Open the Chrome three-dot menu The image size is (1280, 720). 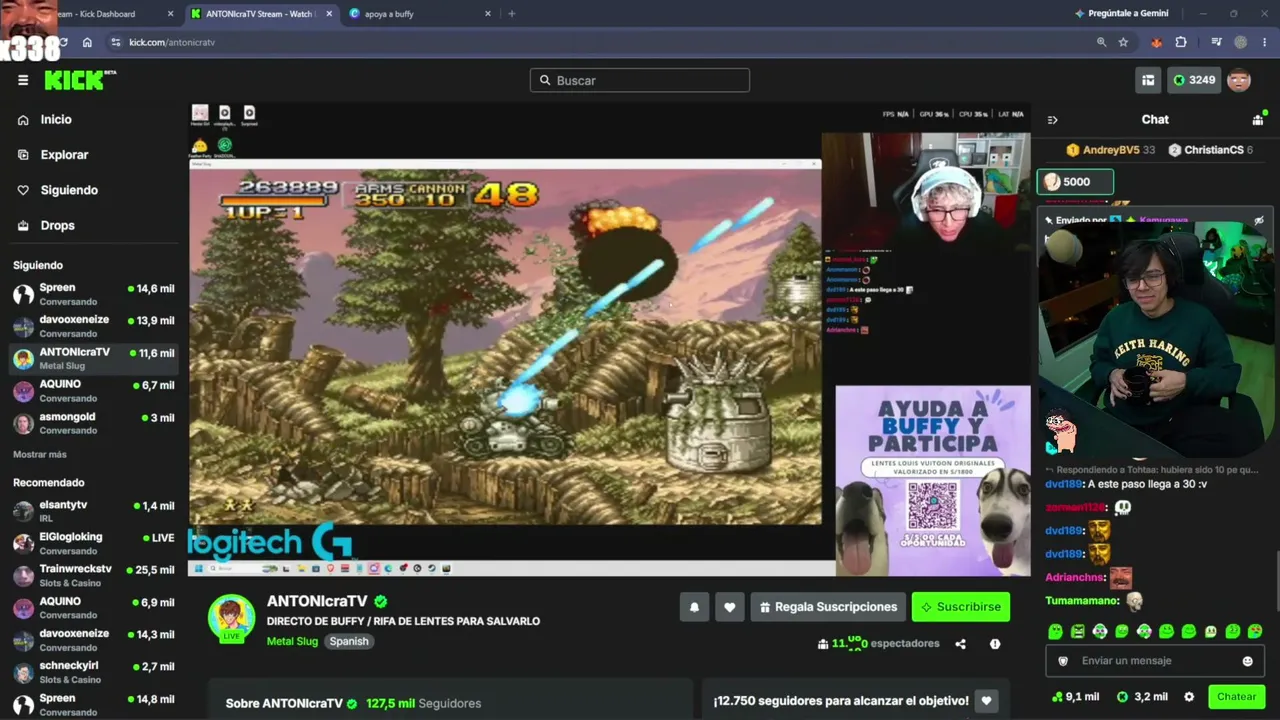[1265, 42]
